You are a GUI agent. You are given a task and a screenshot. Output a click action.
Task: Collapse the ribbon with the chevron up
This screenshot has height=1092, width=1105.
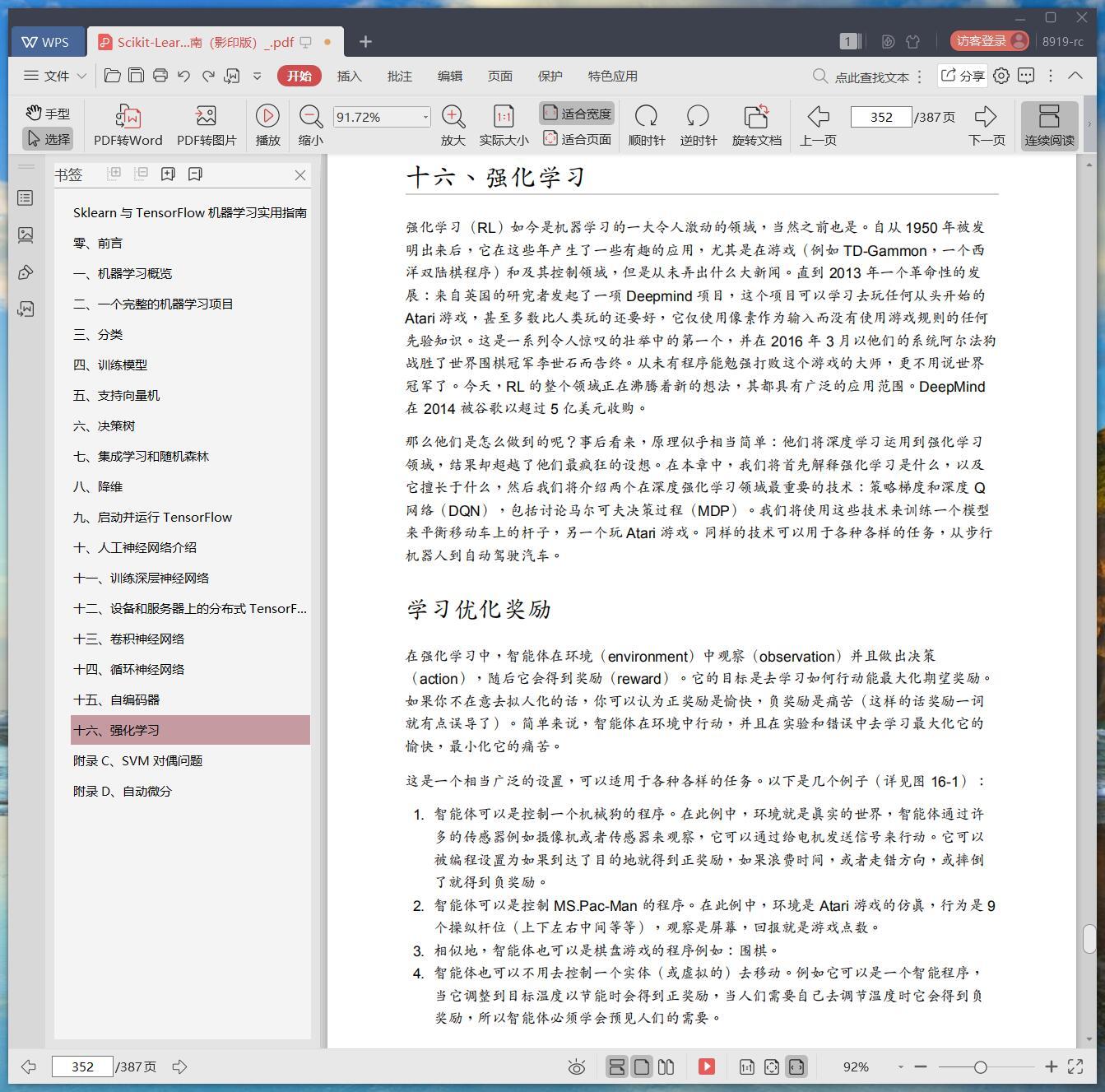1075,75
